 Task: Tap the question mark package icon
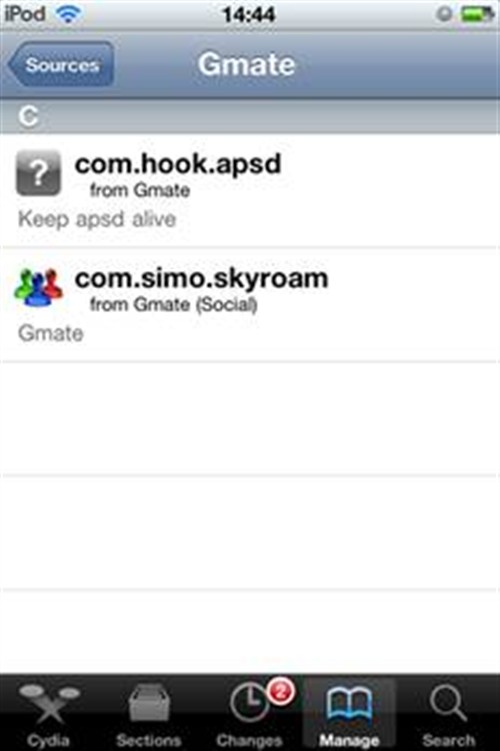point(38,173)
